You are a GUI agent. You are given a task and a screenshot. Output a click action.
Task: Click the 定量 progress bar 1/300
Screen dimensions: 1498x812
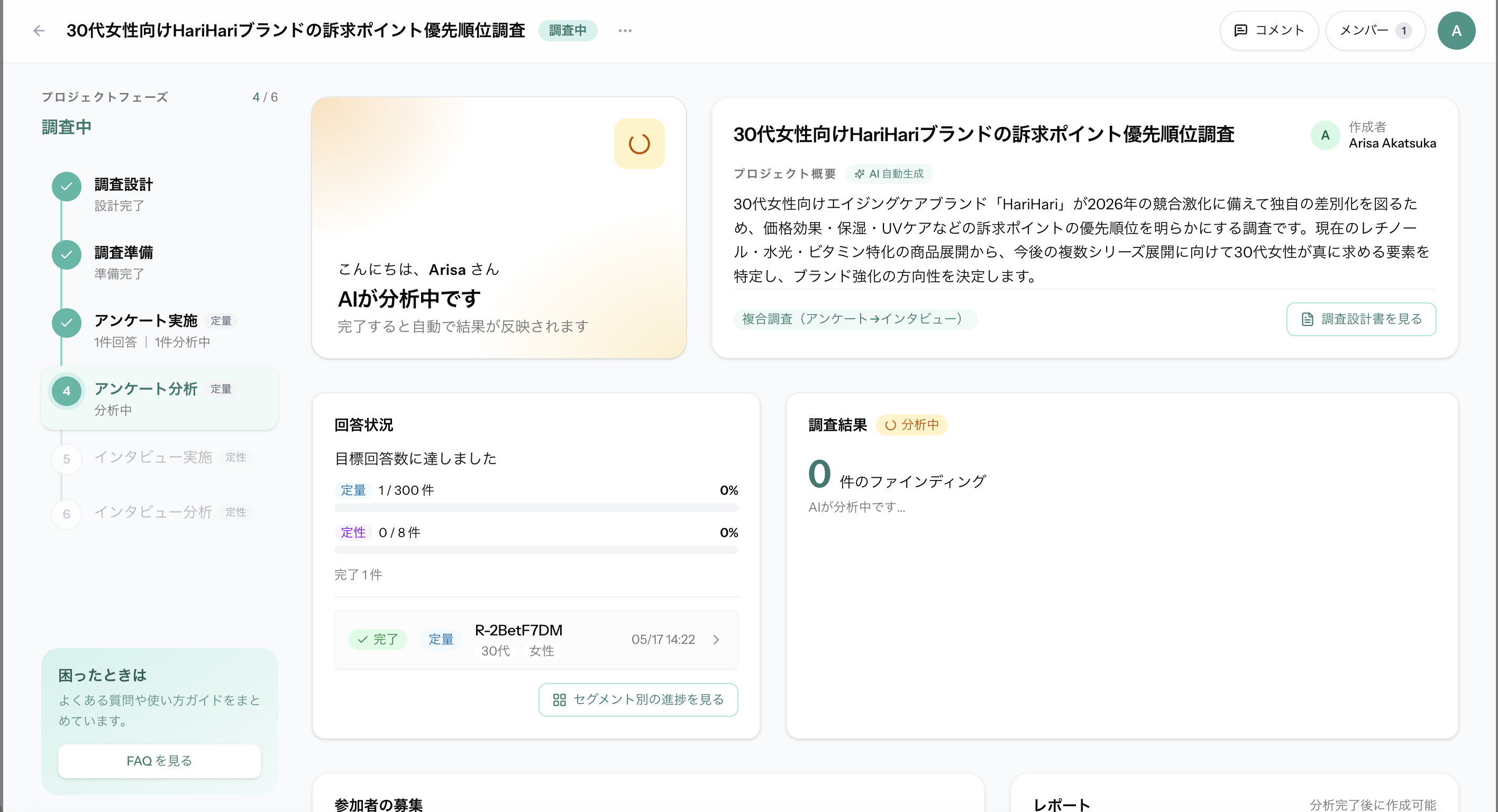pos(536,508)
